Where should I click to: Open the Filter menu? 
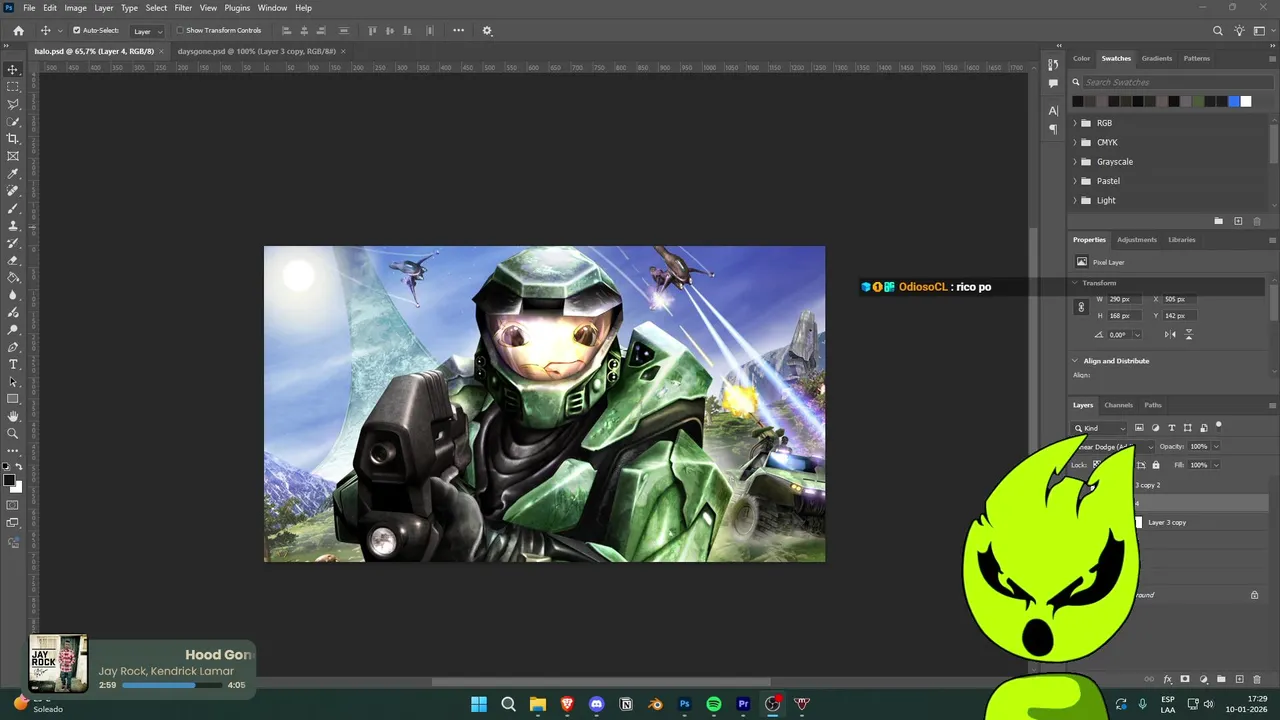pos(183,8)
